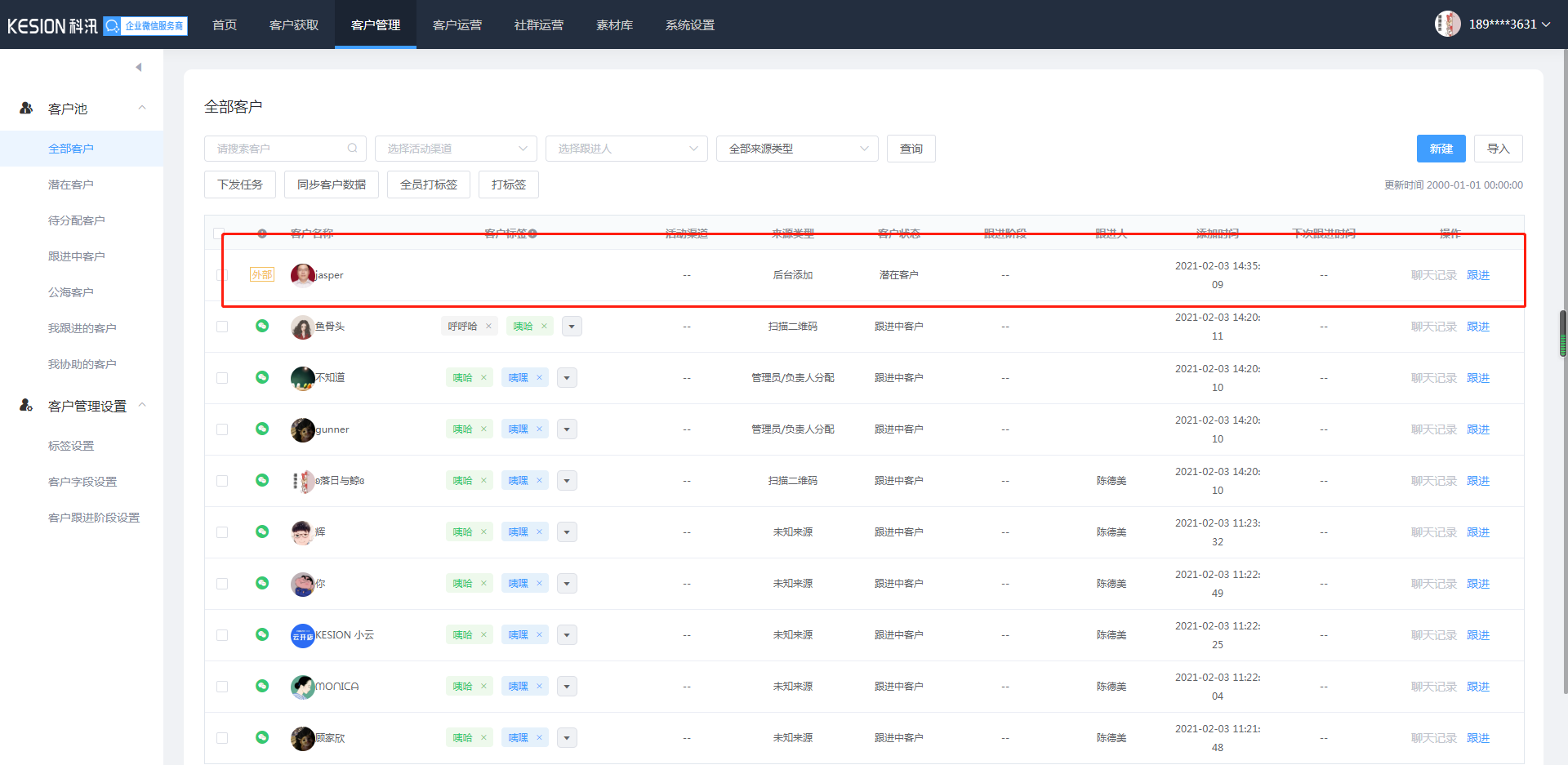Open the 选择活动渠道 dropdown
Viewport: 1568px width, 765px height.
[x=456, y=149]
